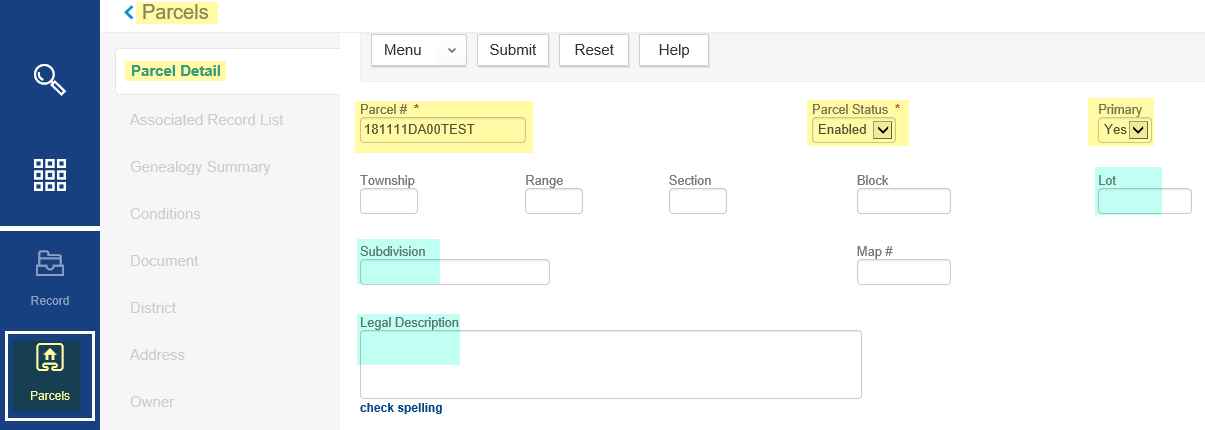
Task: Click the check spelling link
Action: (x=401, y=408)
